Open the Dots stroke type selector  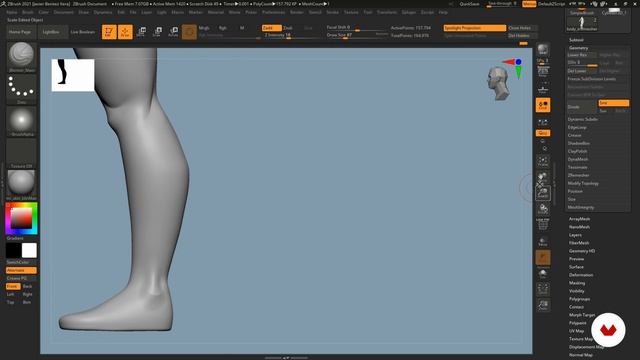(21, 88)
